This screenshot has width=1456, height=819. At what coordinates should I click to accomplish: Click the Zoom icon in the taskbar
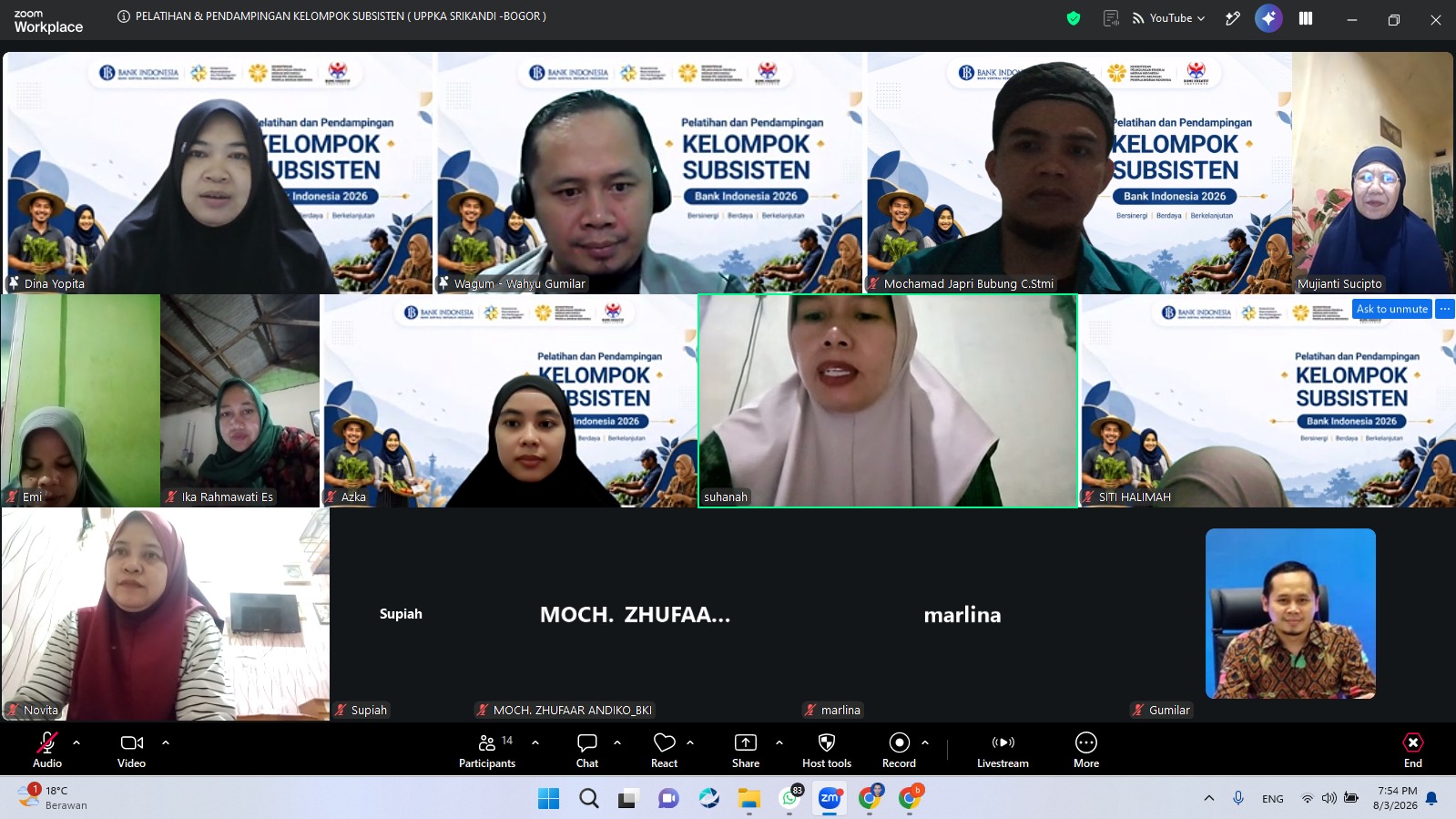tap(830, 799)
